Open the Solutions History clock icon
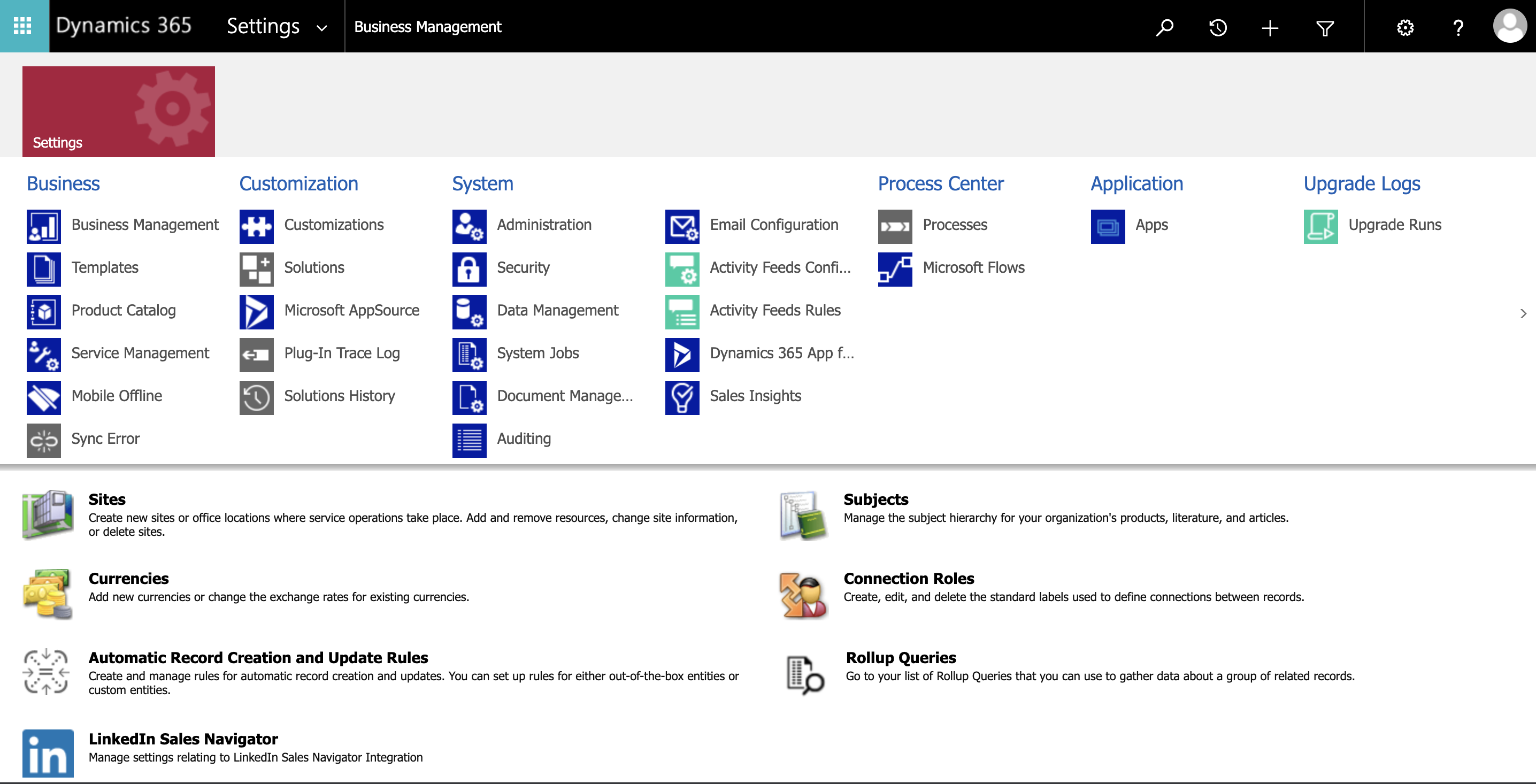Screen dimensions: 1536x784 (256, 397)
